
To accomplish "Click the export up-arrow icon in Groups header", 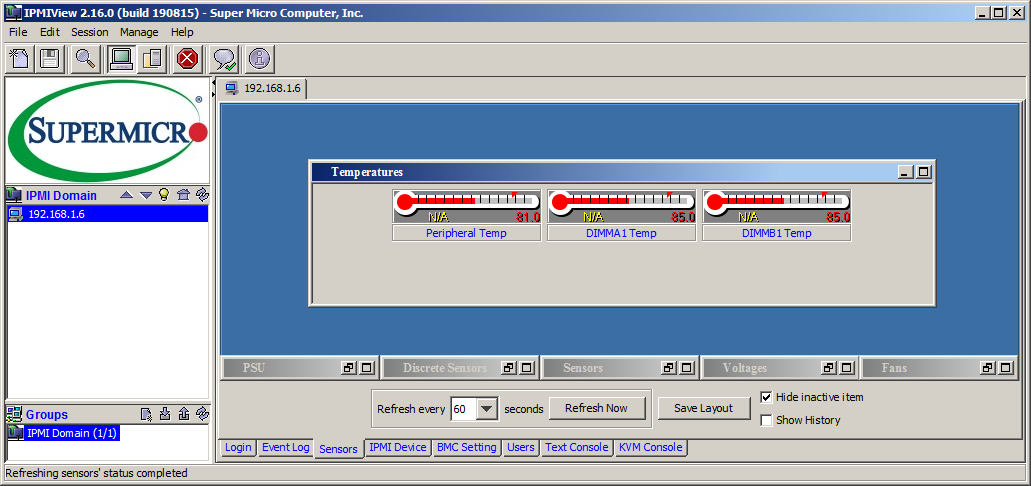I will [184, 414].
